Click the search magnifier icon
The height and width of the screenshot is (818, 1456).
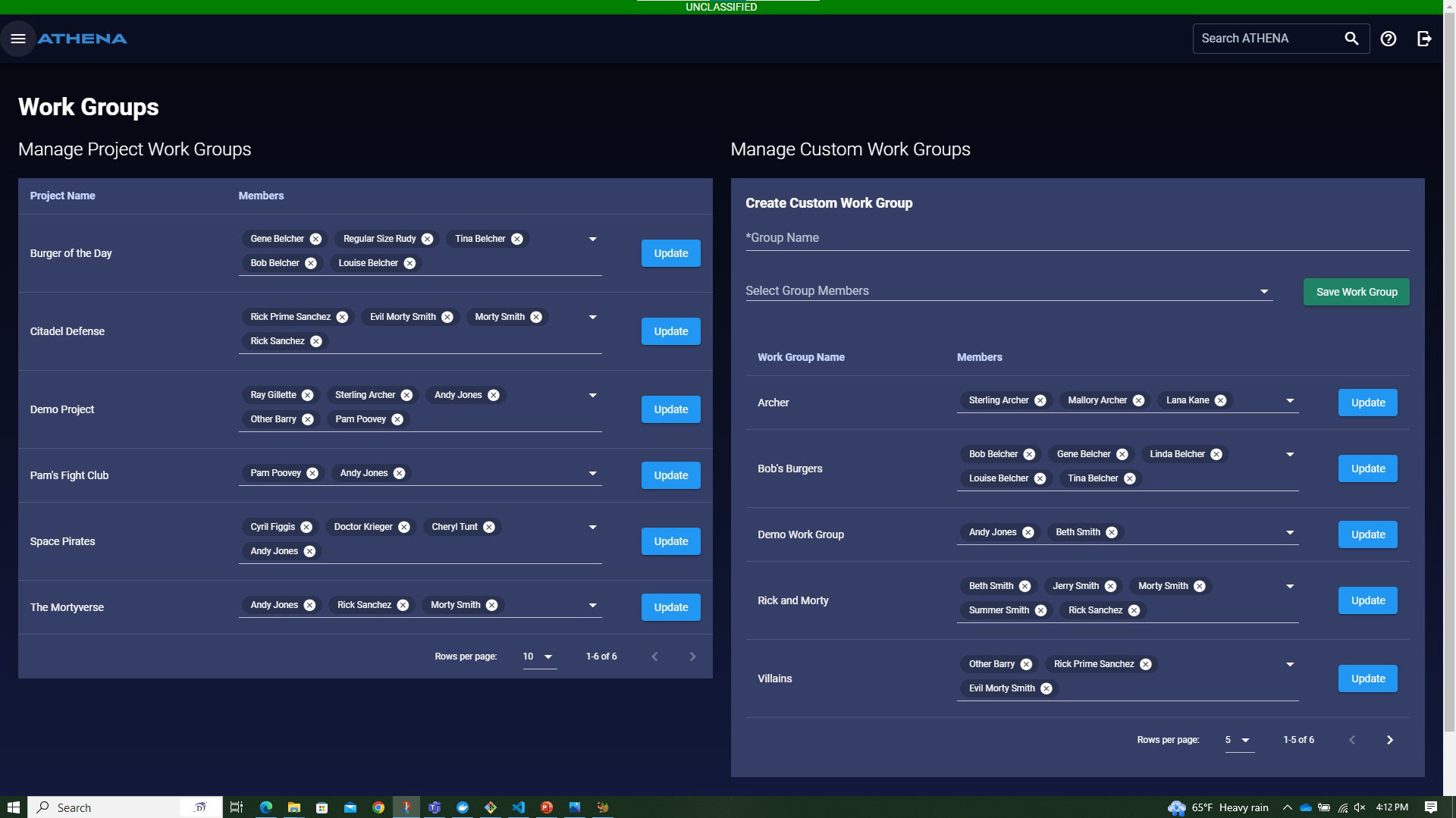(x=1351, y=39)
